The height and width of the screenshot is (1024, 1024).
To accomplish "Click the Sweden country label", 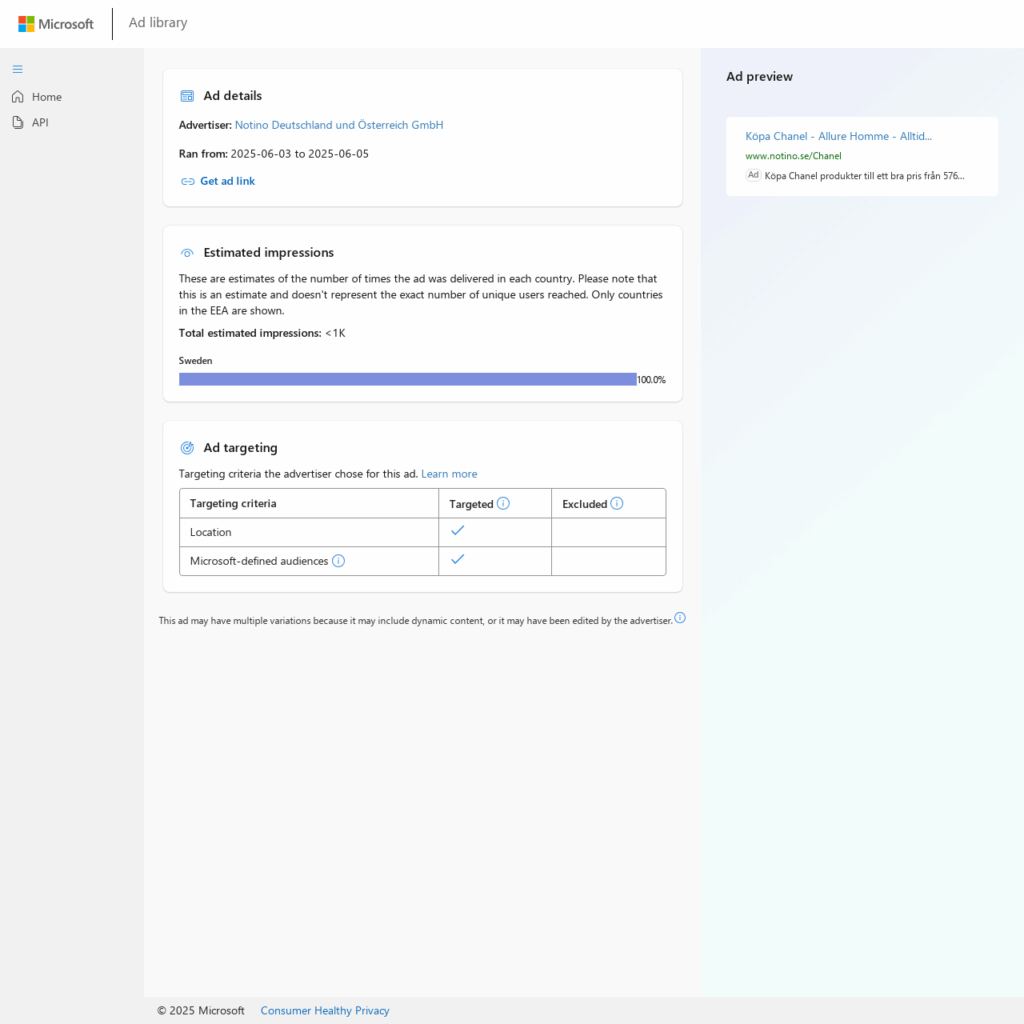I will (x=195, y=360).
